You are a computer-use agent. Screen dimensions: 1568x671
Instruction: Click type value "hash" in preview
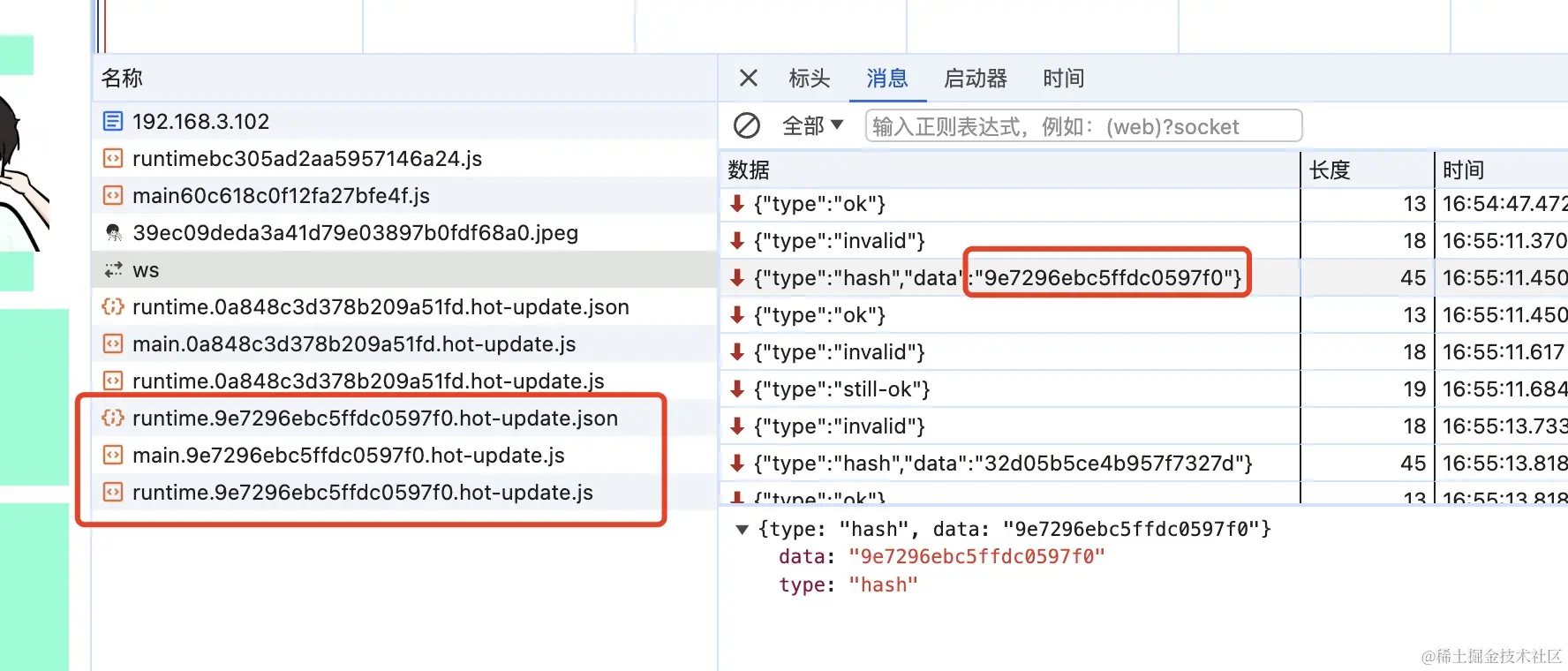883,585
